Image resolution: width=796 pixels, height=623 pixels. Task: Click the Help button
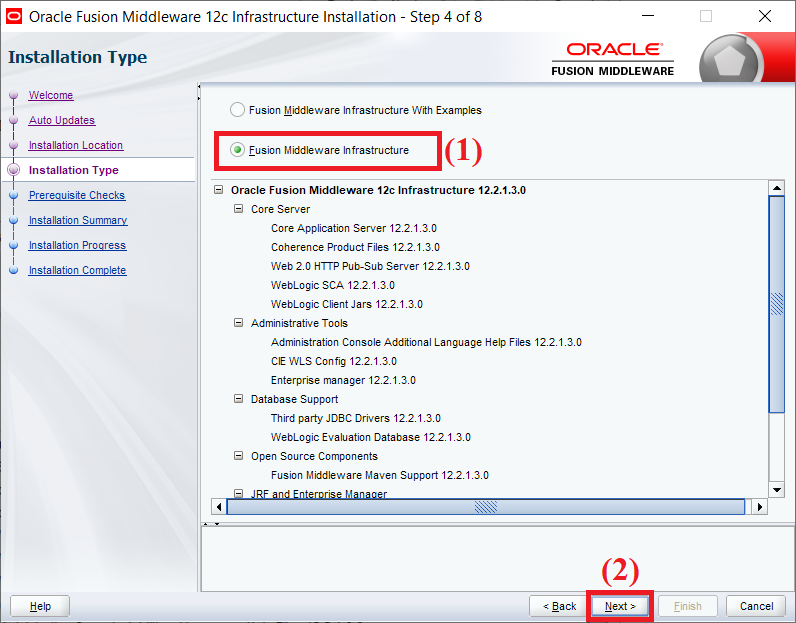coord(40,606)
